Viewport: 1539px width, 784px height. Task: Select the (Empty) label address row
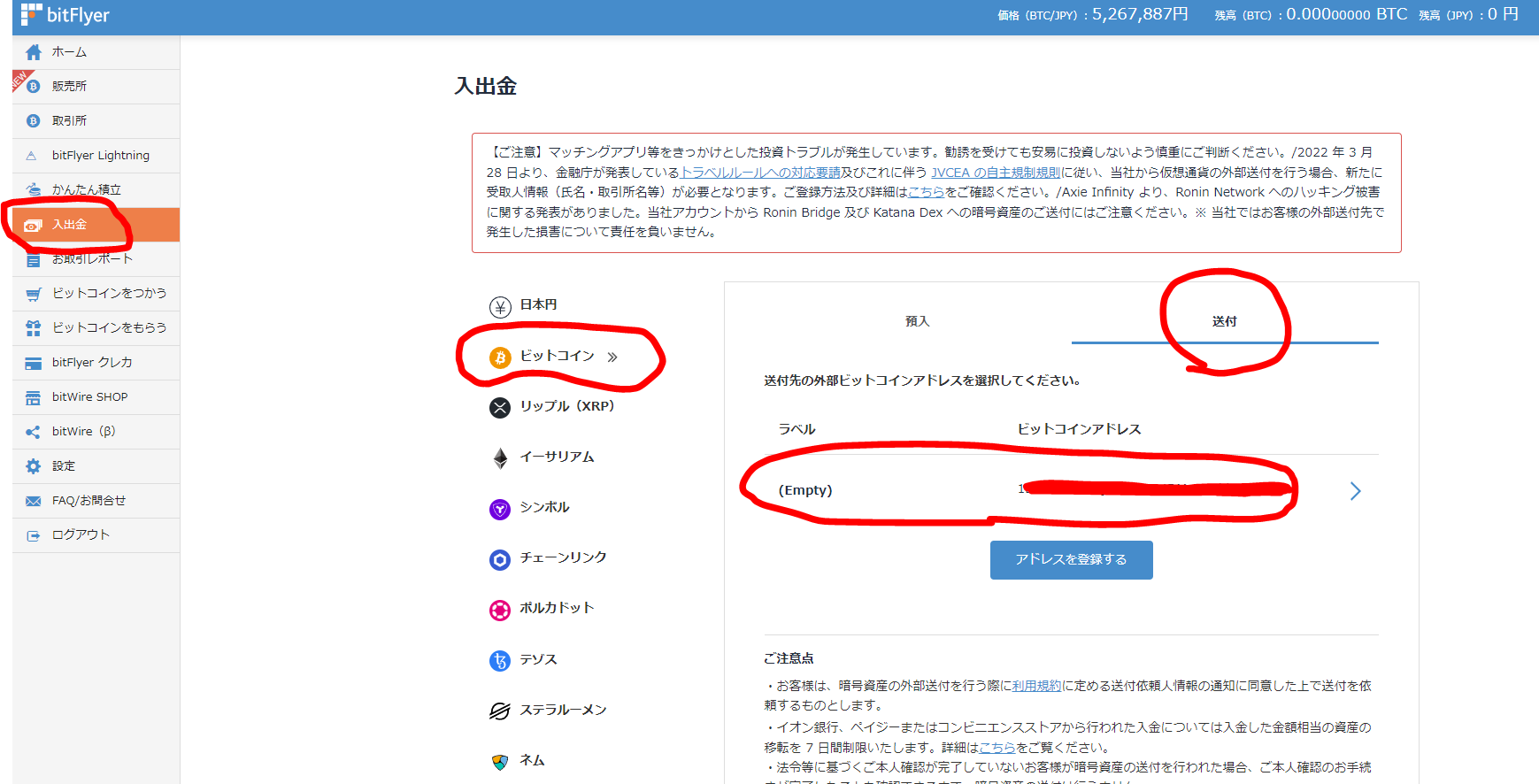pos(1071,490)
